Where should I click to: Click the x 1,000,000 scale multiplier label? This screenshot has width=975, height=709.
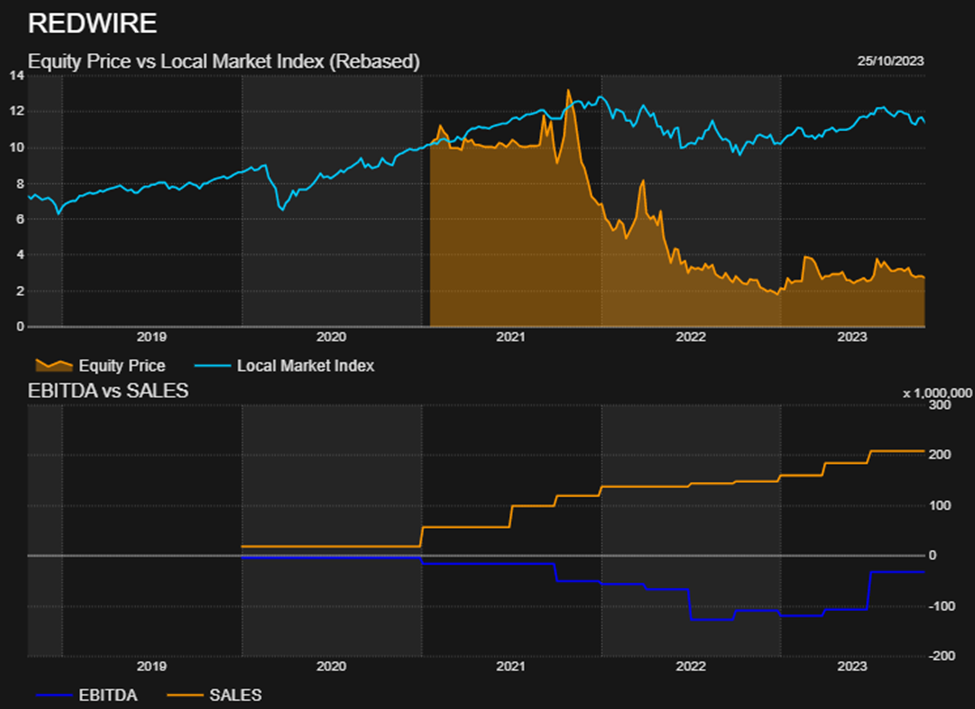937,393
